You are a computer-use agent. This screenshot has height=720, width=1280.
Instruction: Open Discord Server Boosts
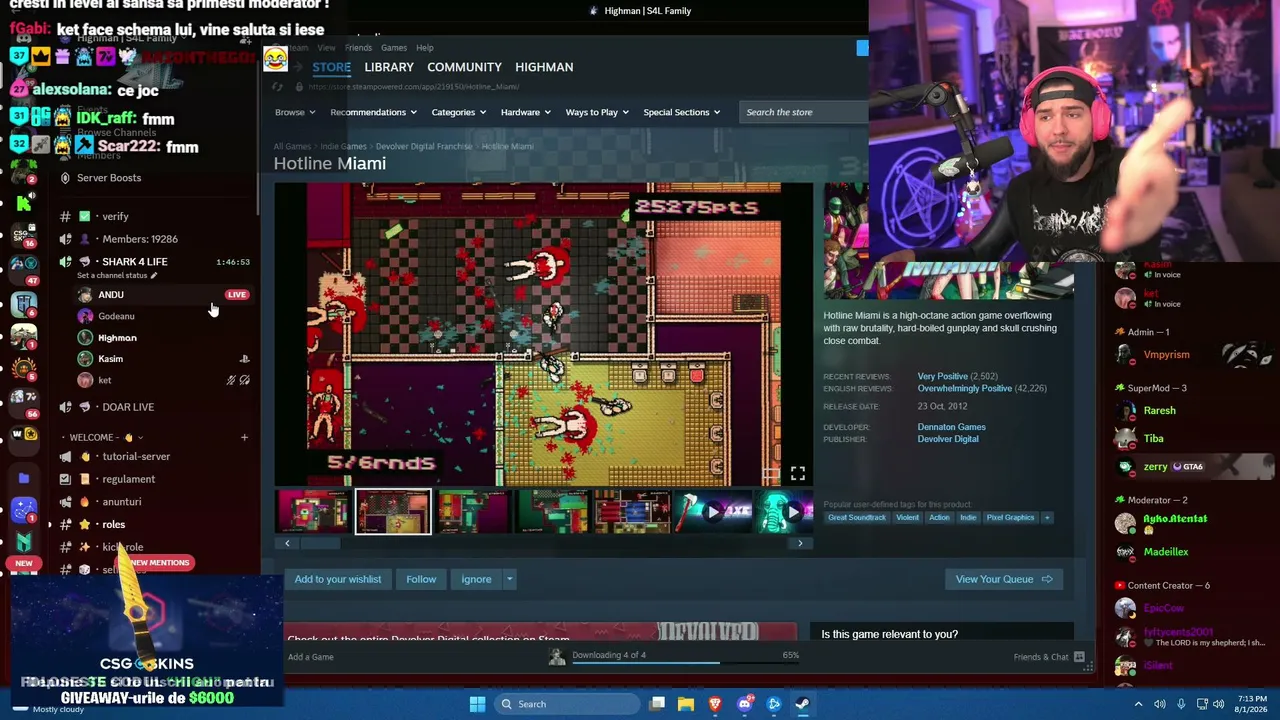[x=109, y=178]
